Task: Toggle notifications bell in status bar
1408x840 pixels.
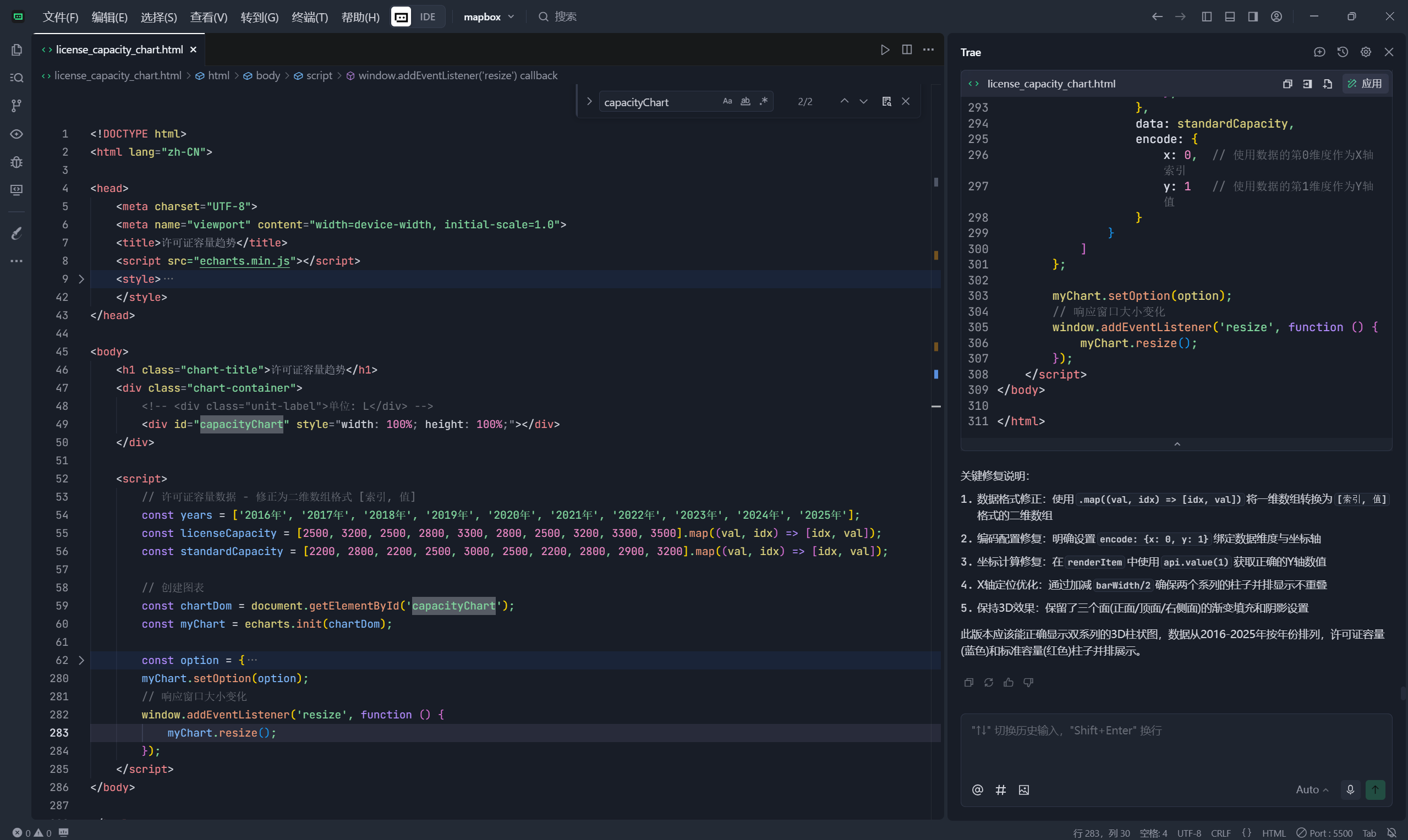Action: 1391,833
